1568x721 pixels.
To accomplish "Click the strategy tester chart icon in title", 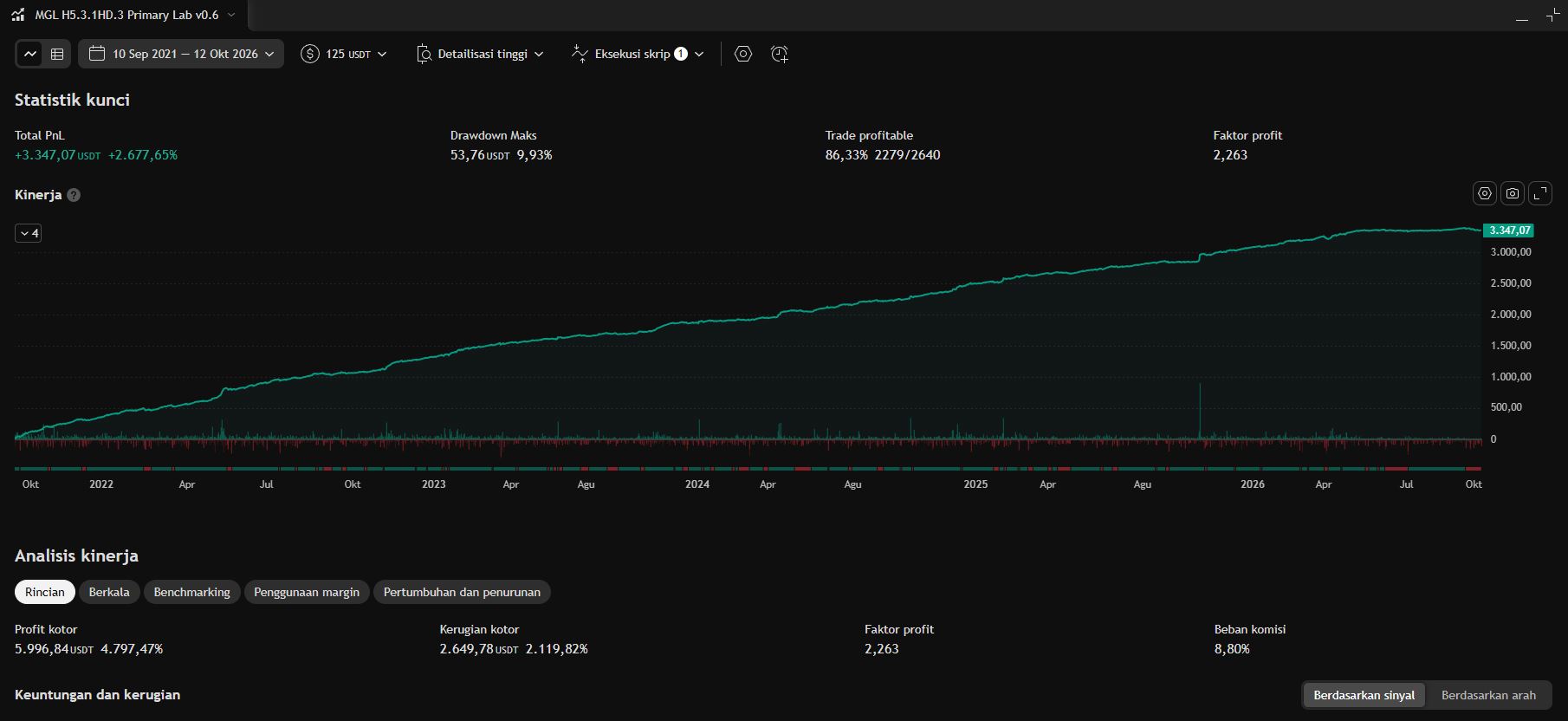I will (x=18, y=15).
